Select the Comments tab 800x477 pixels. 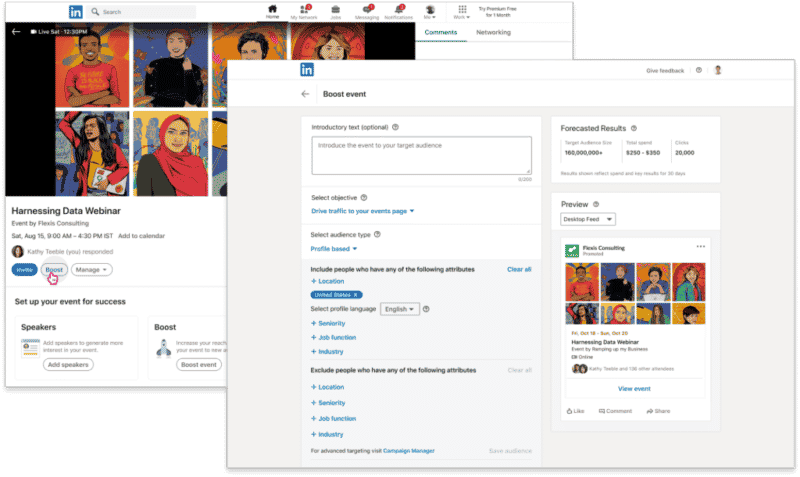[441, 32]
